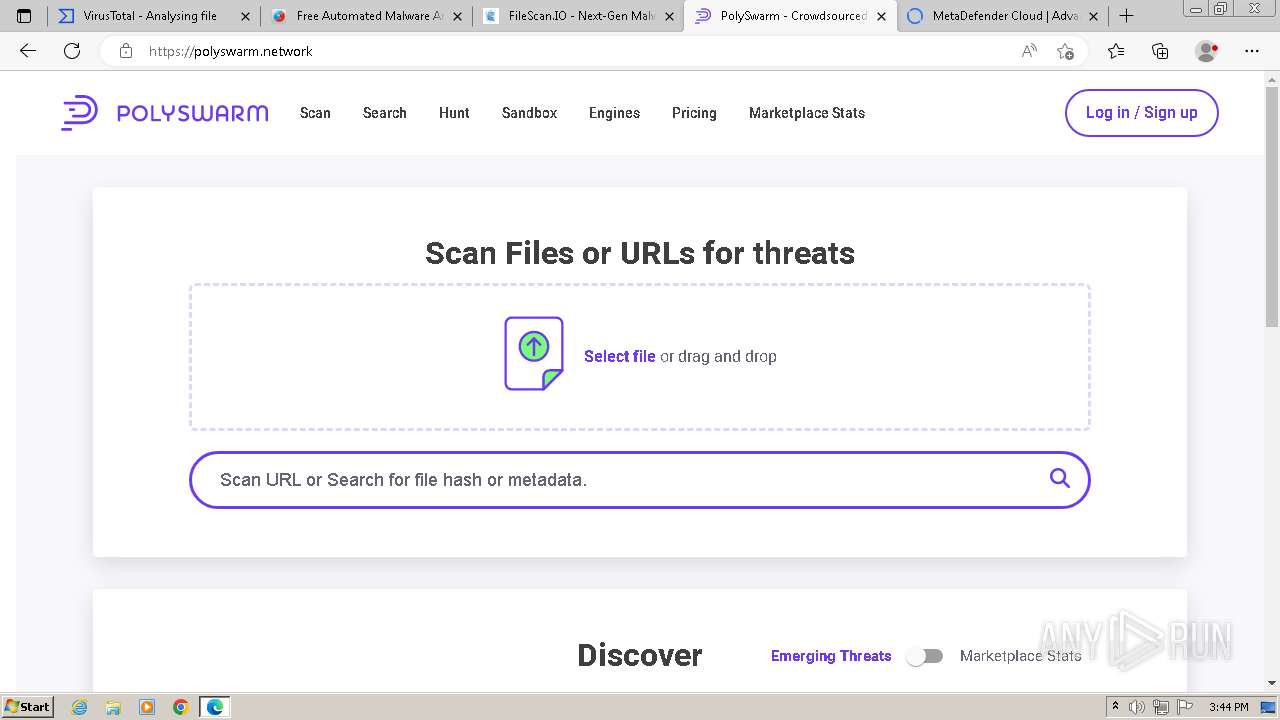This screenshot has width=1280, height=720.
Task: Refresh the current page
Action: (72, 51)
